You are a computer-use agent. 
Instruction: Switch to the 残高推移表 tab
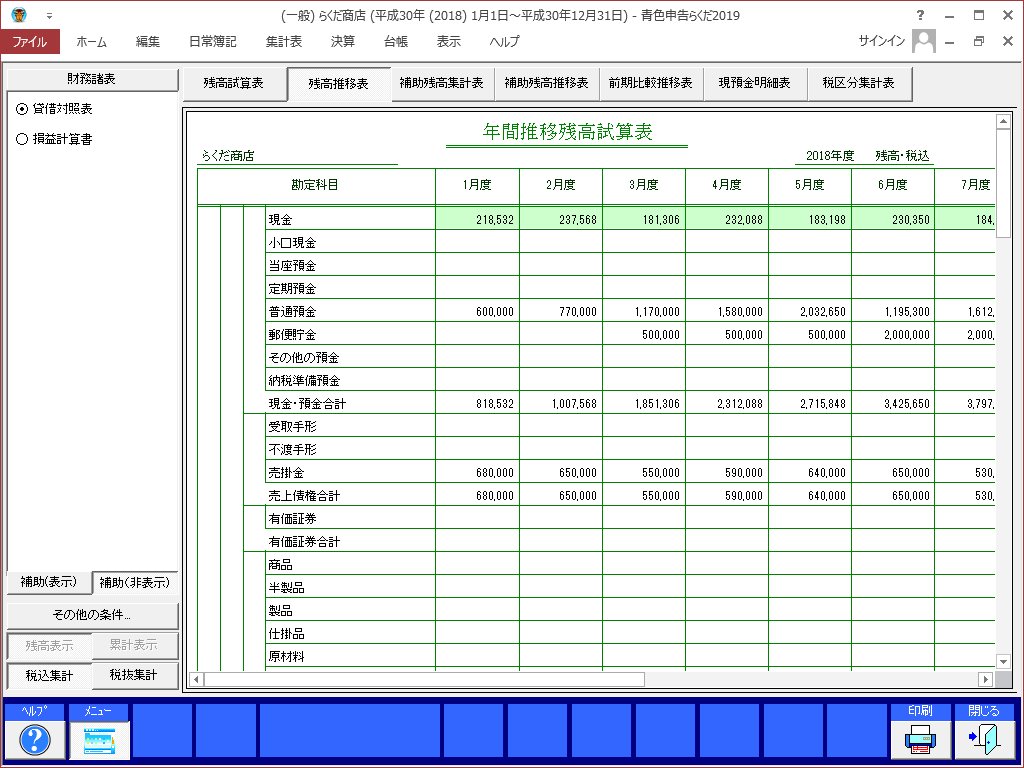338,84
